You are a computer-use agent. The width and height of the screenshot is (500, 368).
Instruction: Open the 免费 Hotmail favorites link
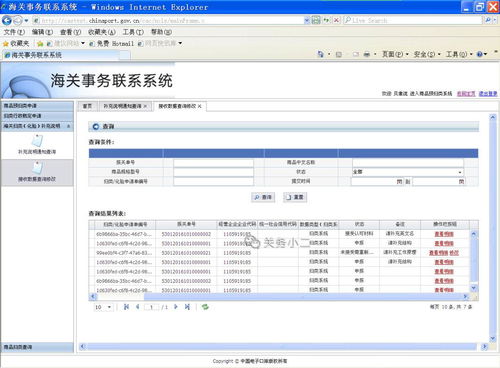[113, 43]
